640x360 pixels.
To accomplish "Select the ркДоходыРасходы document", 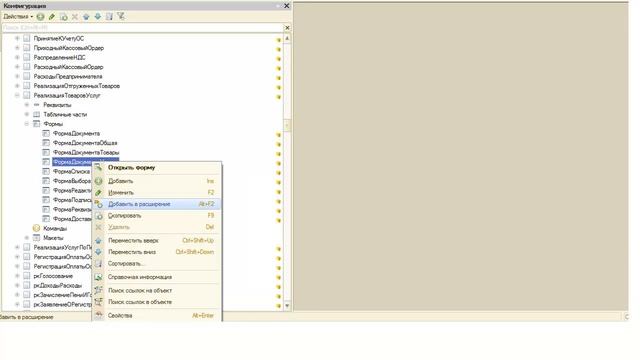I will [x=58, y=285].
